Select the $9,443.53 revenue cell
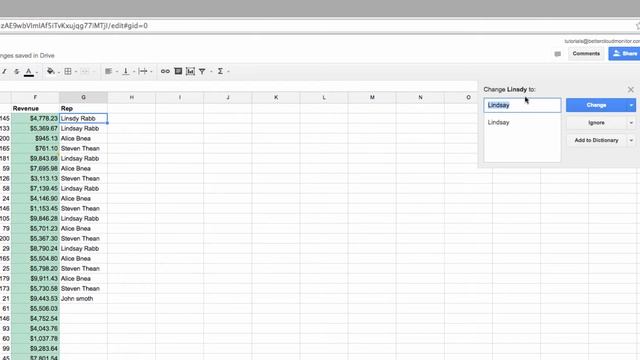 [x=35, y=299]
